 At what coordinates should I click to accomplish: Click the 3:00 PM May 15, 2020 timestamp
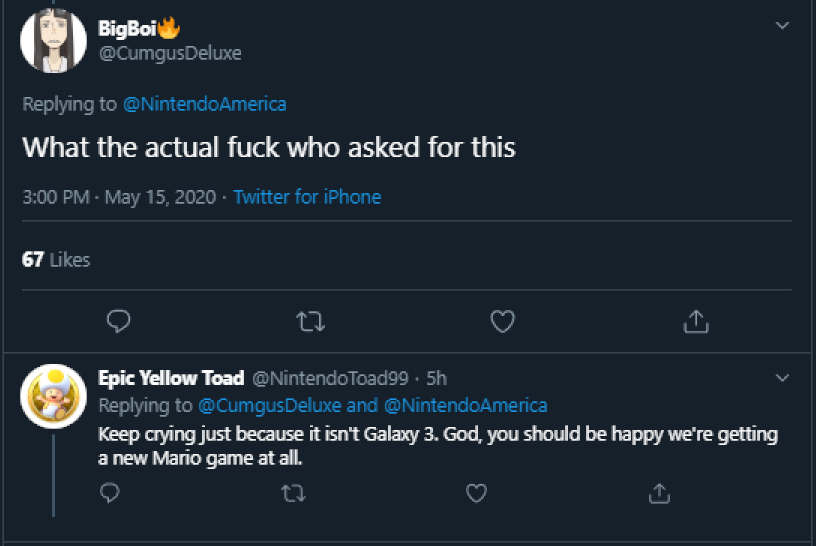[x=119, y=197]
